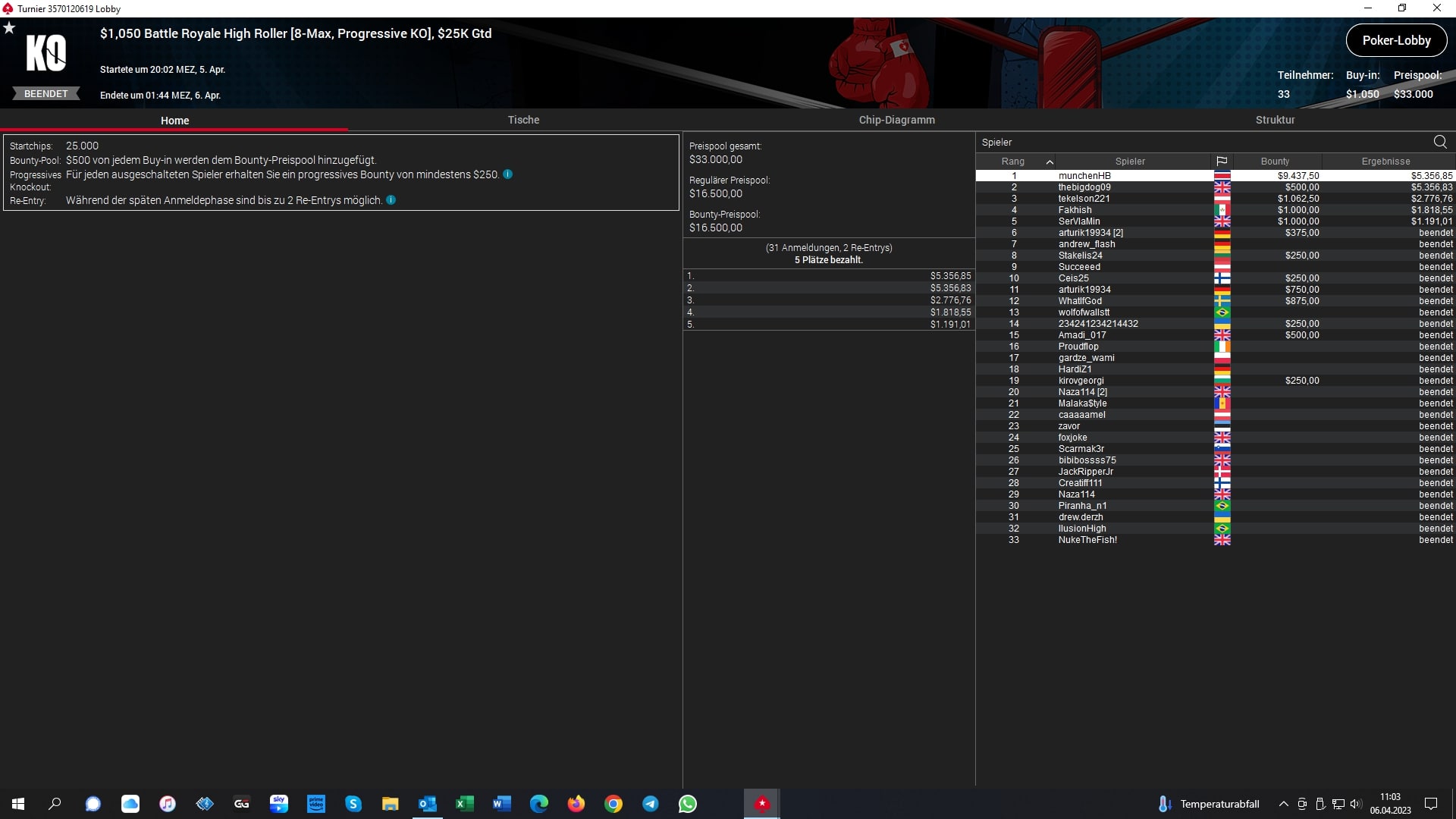Click the Poker-Lobby button
Image resolution: width=1456 pixels, height=819 pixels.
point(1396,41)
